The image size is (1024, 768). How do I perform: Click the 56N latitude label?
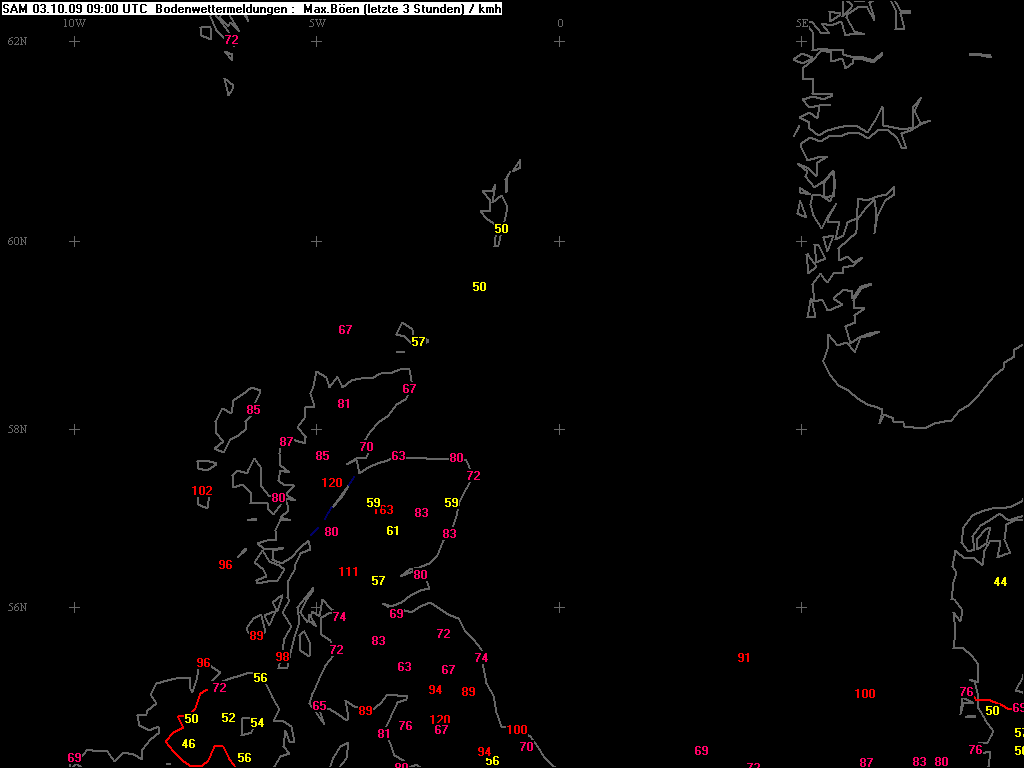click(x=17, y=607)
